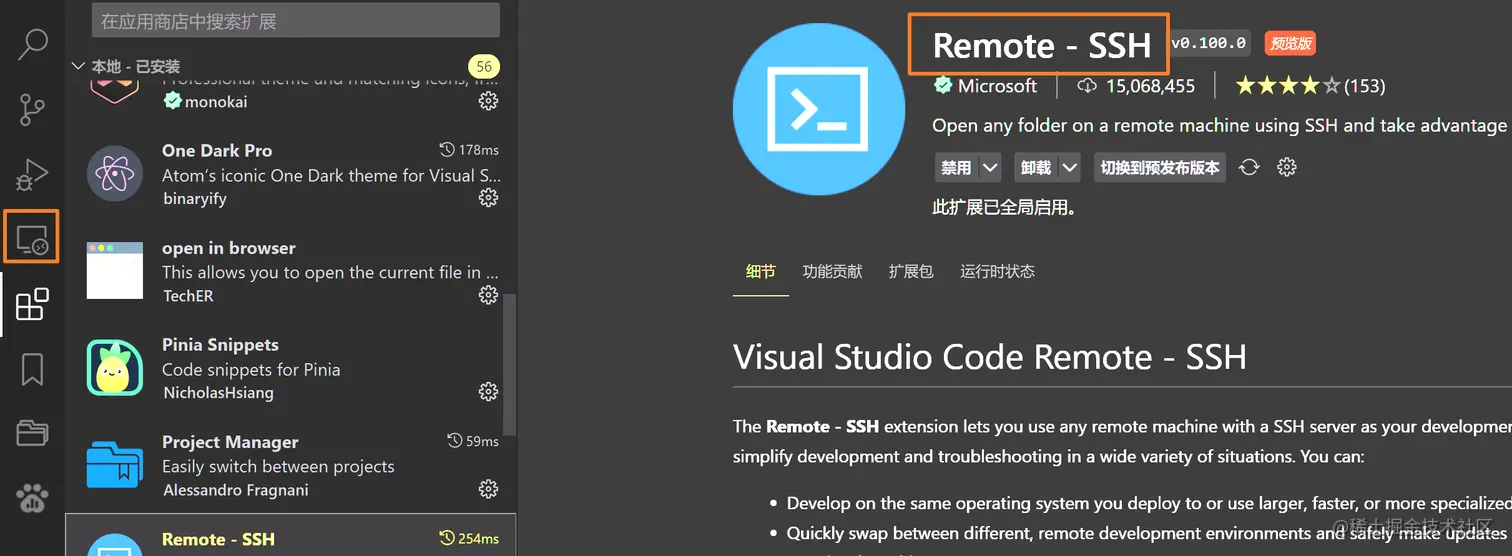Click the download cloud icon by install count

pos(1087,86)
